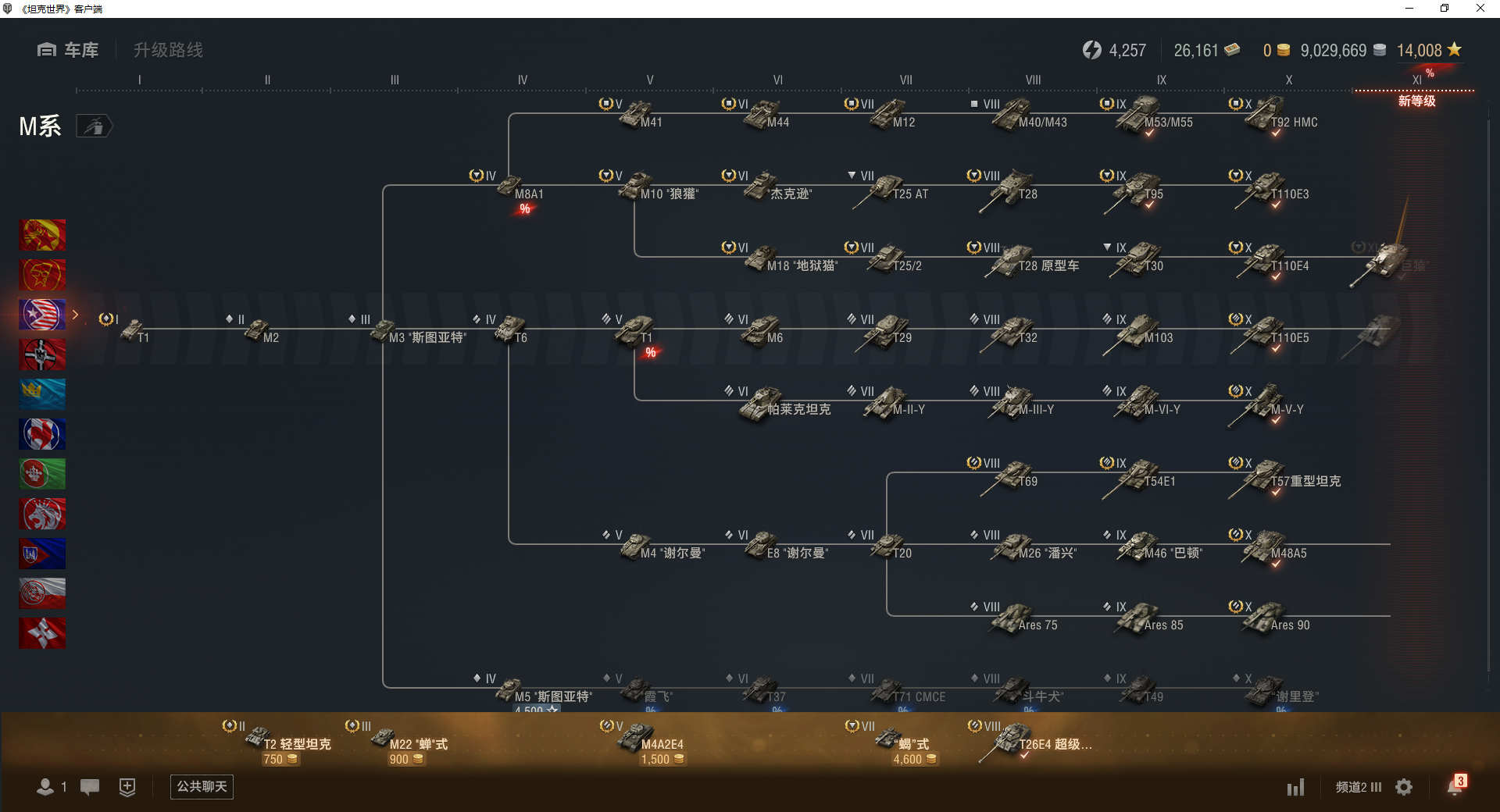
Task: Toggle the premium tank view next to M系
Action: tap(94, 126)
